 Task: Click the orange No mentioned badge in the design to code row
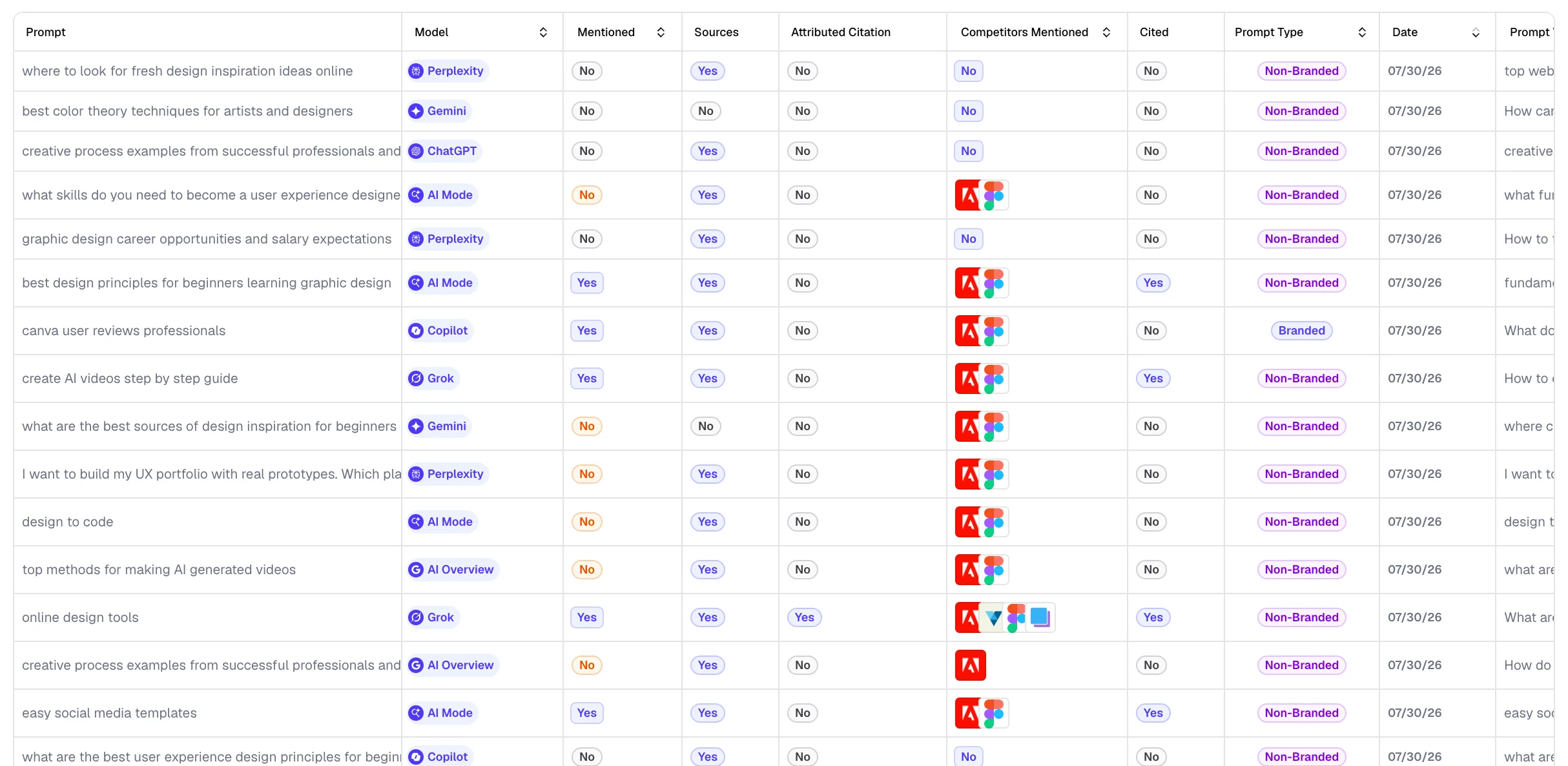coord(586,522)
